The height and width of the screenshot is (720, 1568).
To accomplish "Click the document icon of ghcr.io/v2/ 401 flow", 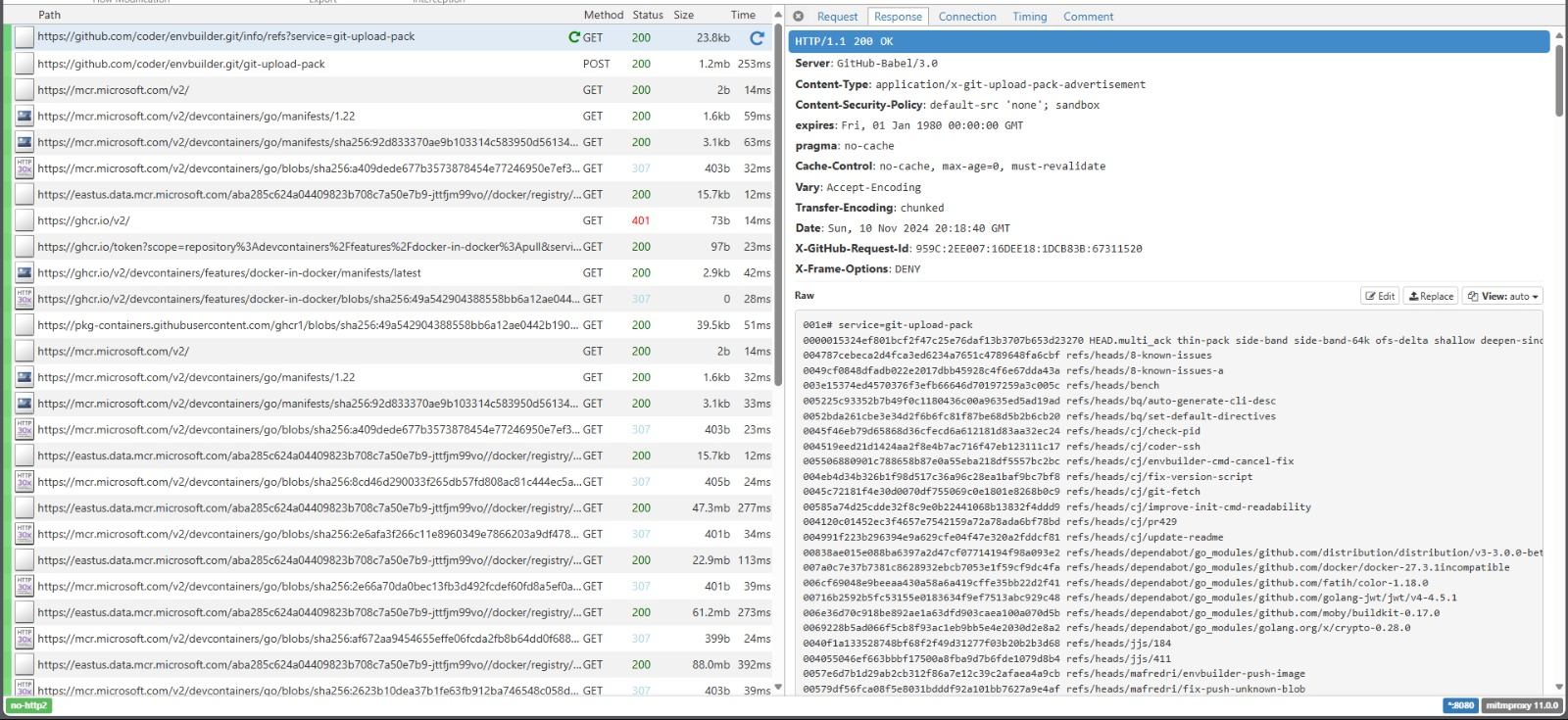I will point(24,220).
